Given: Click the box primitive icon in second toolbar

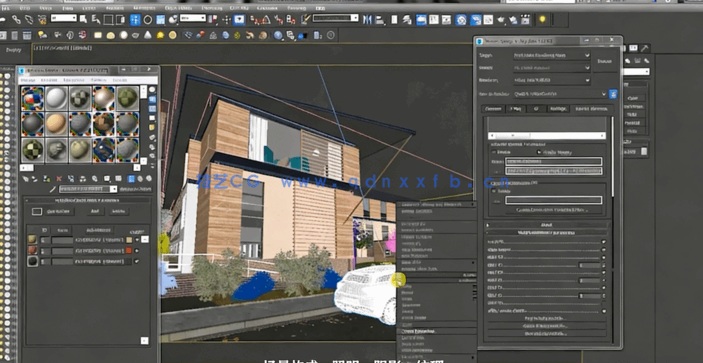Looking at the screenshot, I should (x=98, y=35).
